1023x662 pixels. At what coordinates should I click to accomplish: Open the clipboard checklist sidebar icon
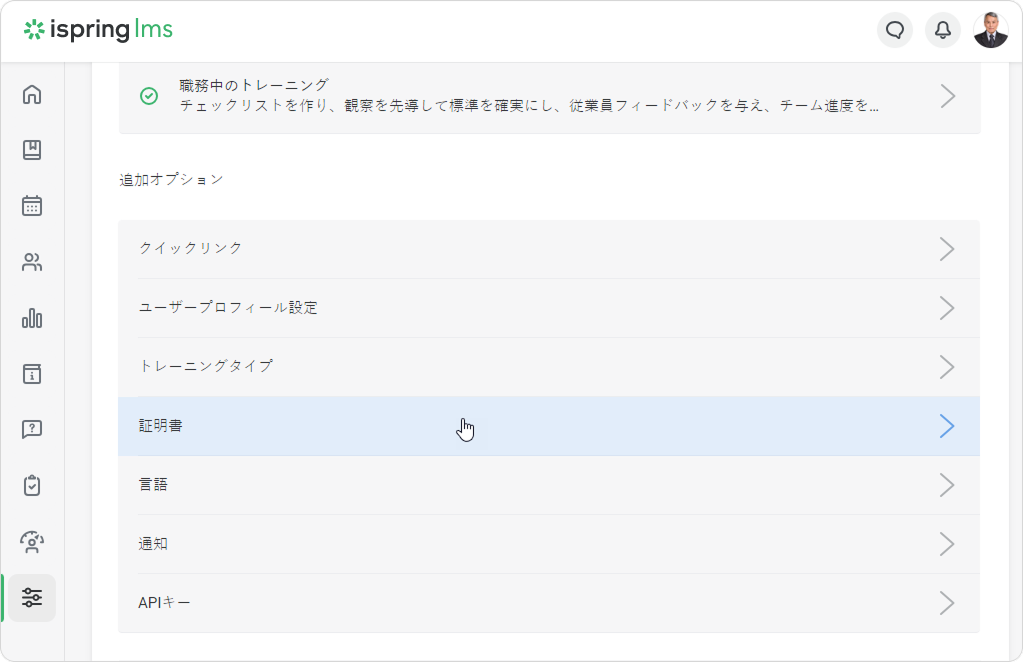[x=32, y=486]
